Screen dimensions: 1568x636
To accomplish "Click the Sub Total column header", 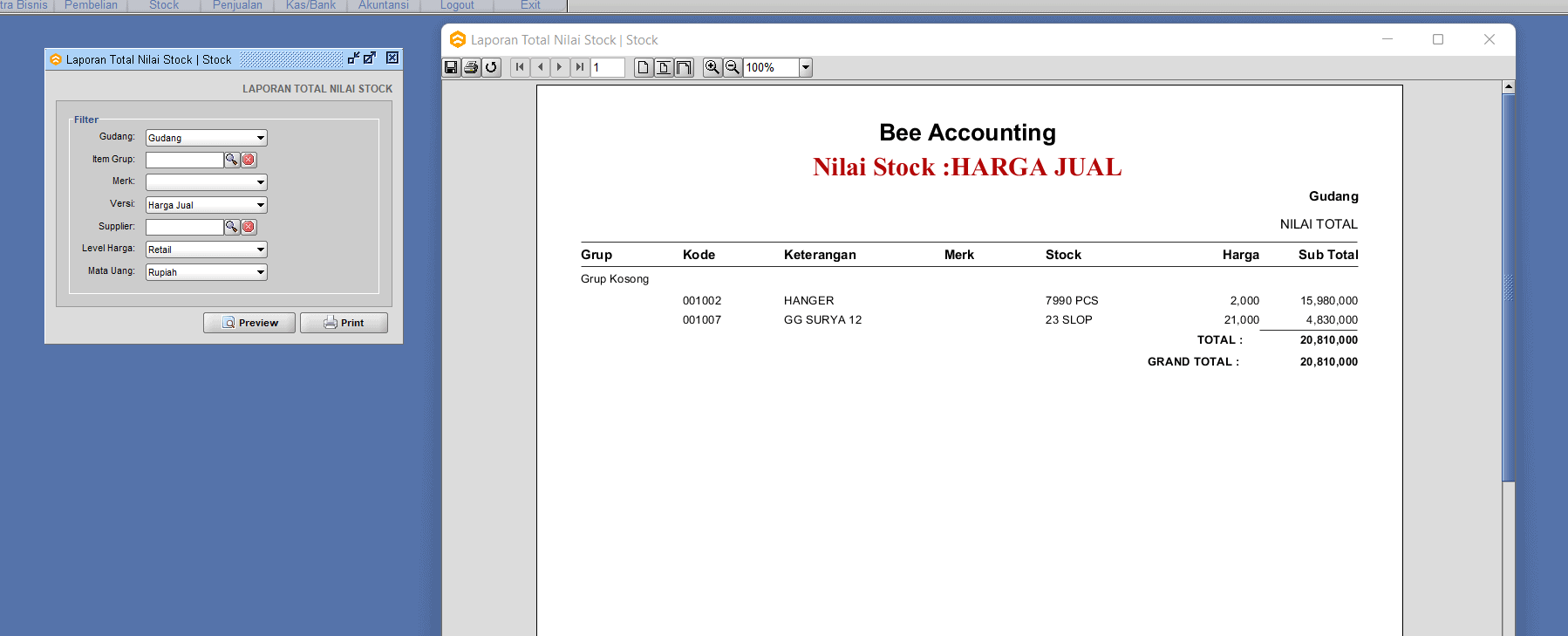I will 1328,255.
